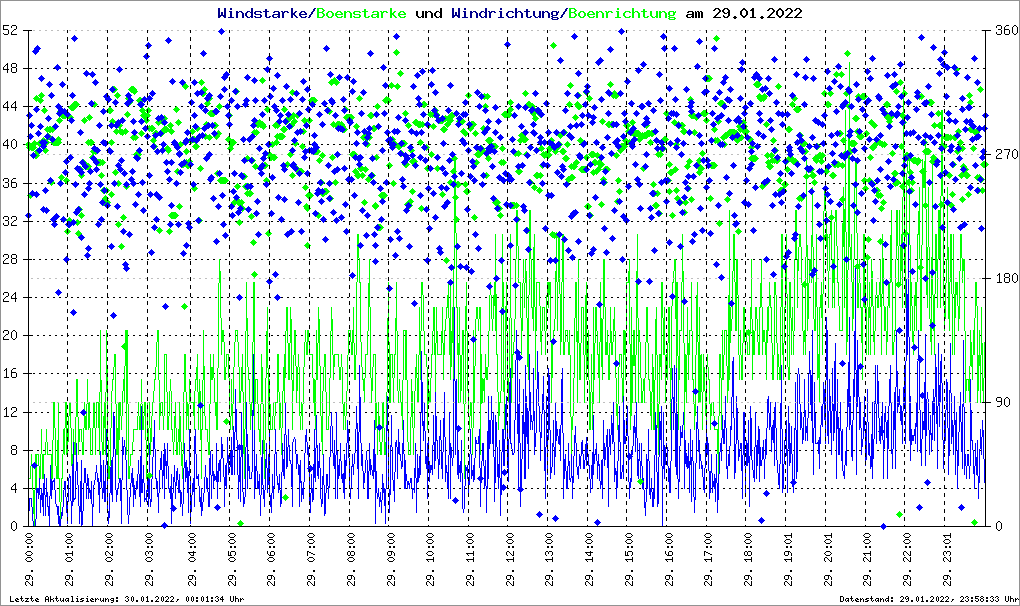Viewport: 1020px width, 606px height.
Task: Click the 90 degree label on right axis
Action: tap(1000, 402)
